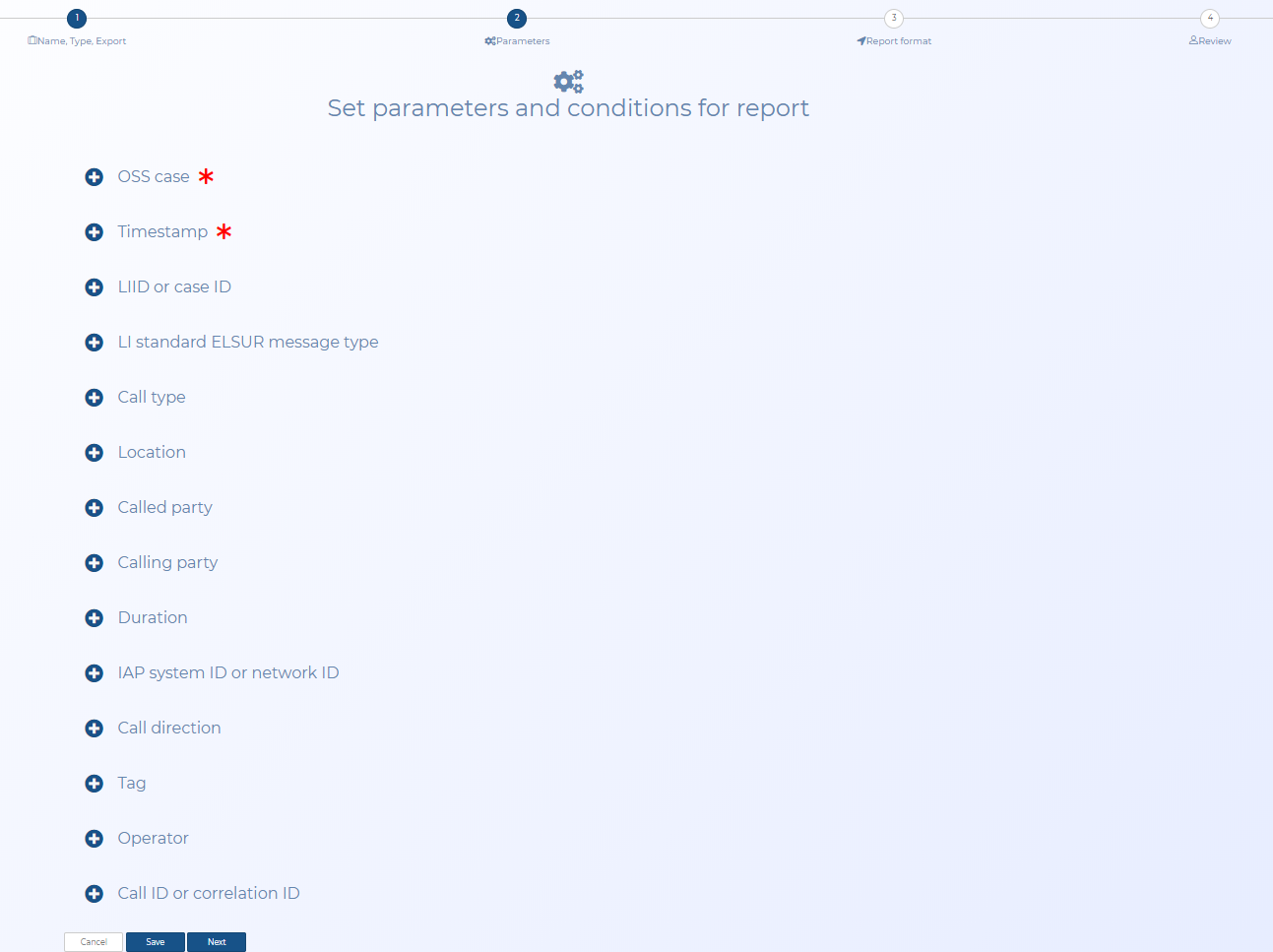Expand Call ID or correlation ID
This screenshot has height=952, width=1273.
coord(208,893)
